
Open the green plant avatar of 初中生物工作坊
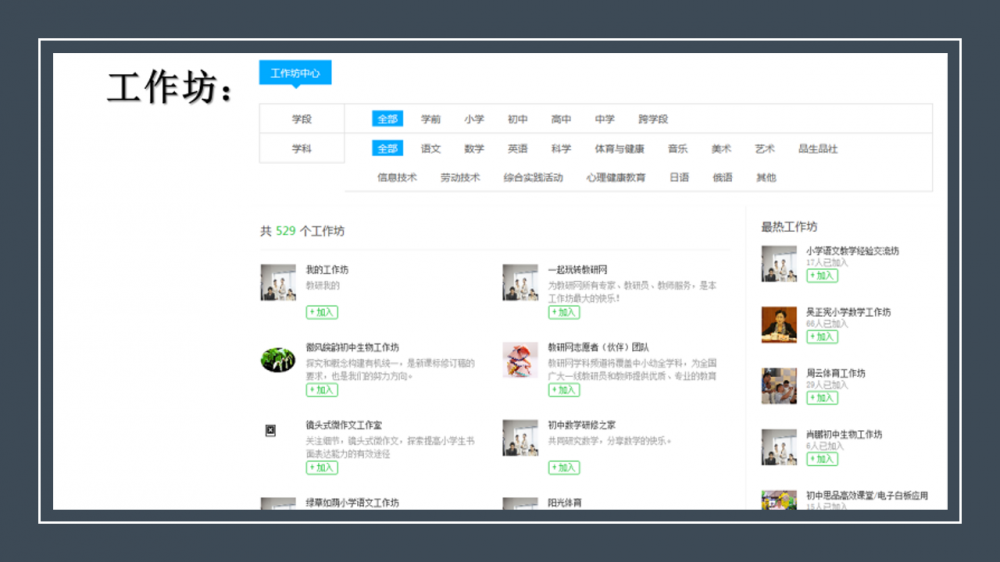click(278, 359)
